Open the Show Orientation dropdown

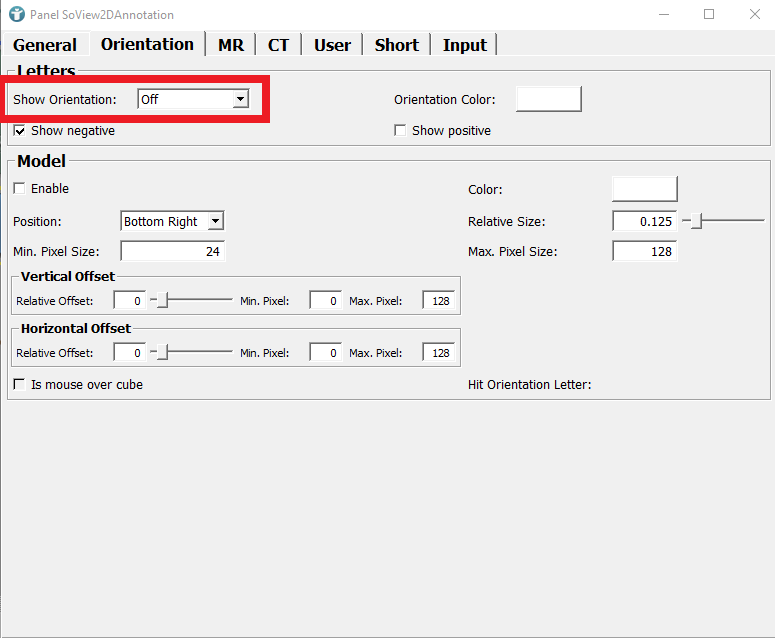coord(240,99)
